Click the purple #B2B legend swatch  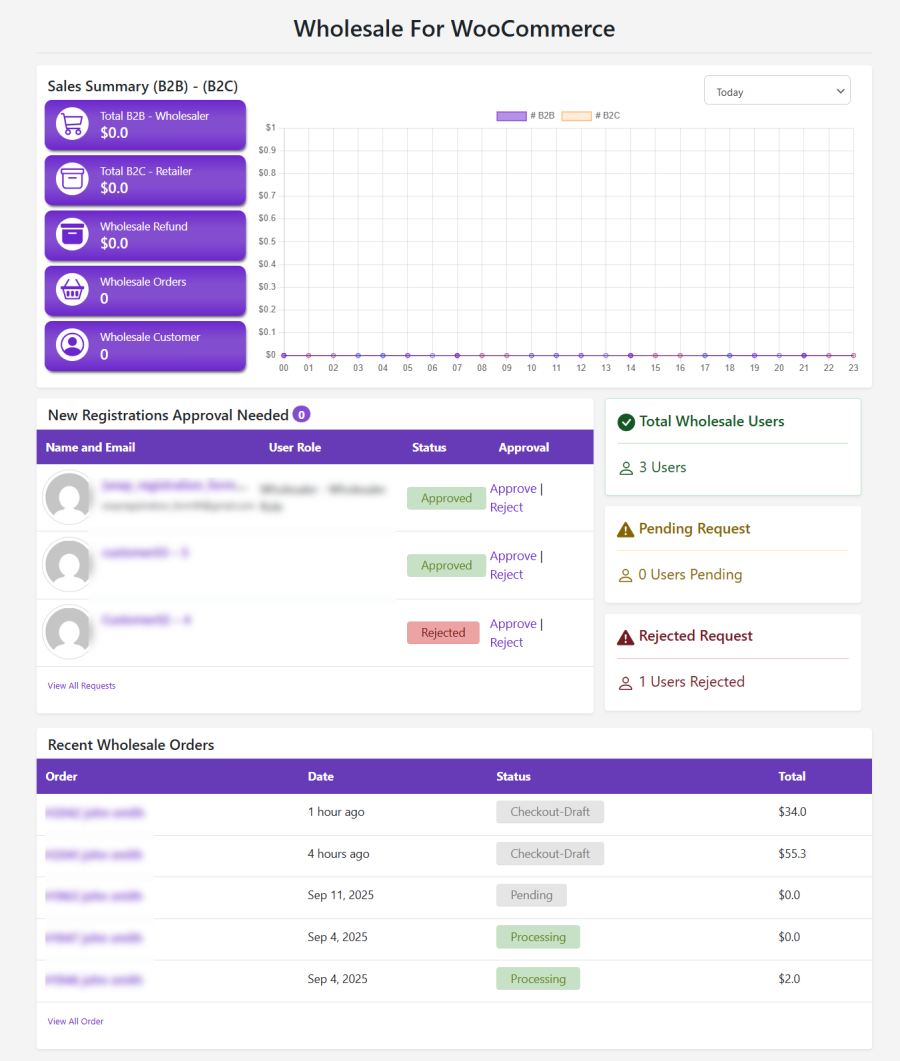(x=511, y=115)
